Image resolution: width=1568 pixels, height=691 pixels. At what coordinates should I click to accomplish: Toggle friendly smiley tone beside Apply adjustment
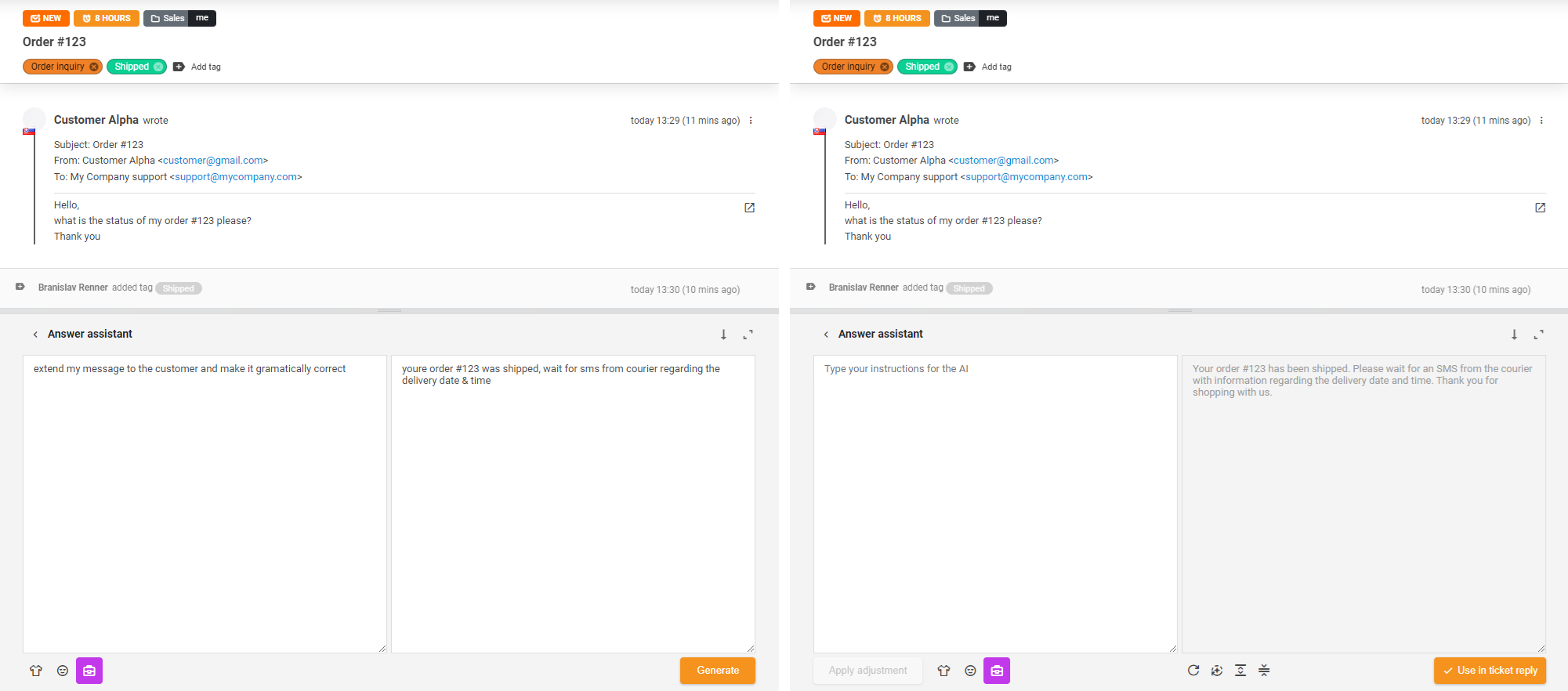970,671
